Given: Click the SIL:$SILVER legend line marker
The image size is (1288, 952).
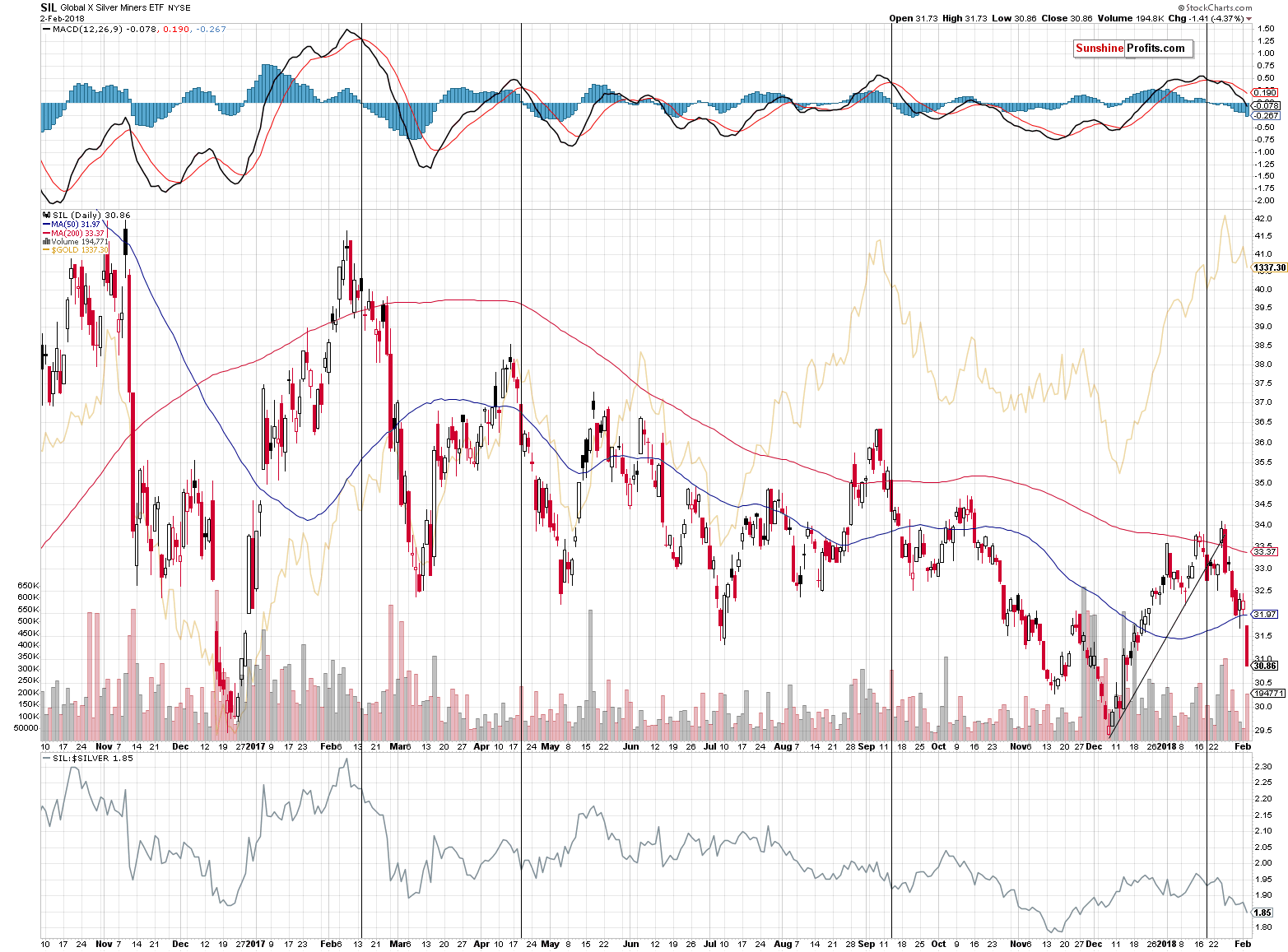Looking at the screenshot, I should tap(46, 759).
